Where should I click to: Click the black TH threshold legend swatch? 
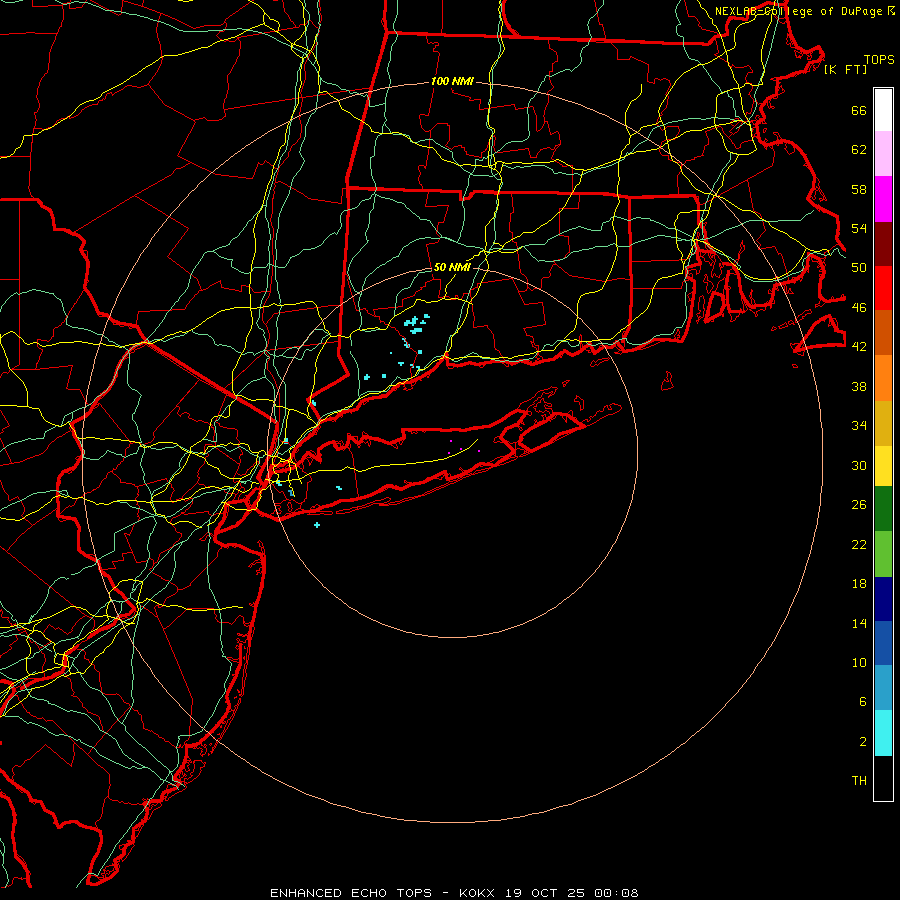tap(883, 778)
